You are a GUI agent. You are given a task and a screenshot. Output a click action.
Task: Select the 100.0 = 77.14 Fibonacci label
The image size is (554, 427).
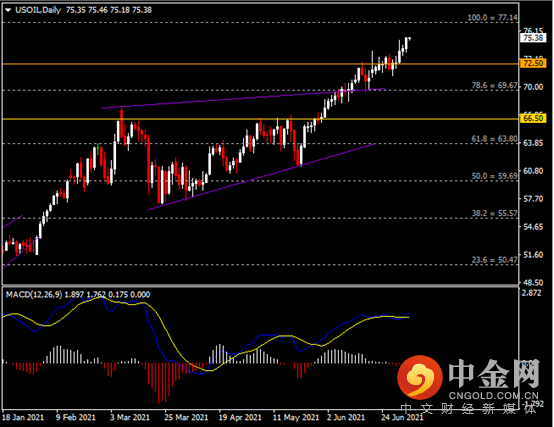click(x=493, y=18)
